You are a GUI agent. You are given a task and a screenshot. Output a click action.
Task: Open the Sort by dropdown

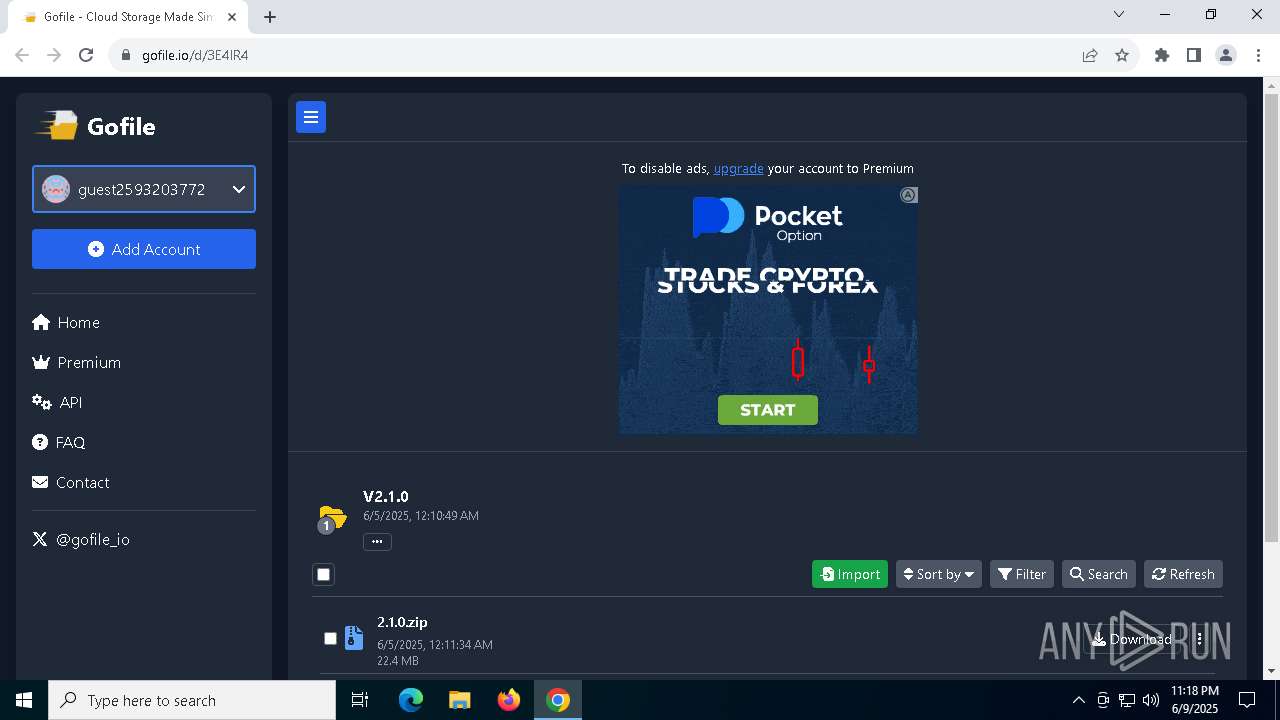pos(939,574)
